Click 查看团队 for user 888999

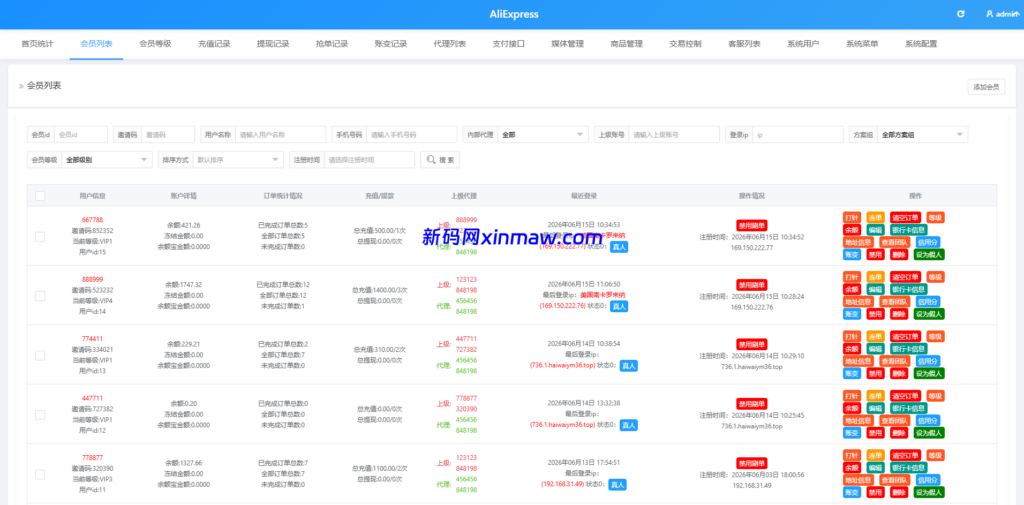[x=894, y=301]
